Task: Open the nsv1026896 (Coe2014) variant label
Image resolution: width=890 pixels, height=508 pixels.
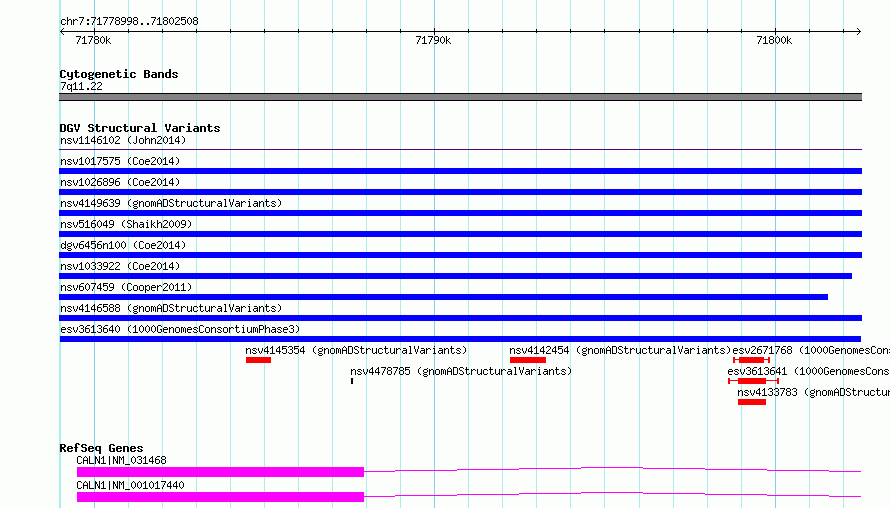Action: [120, 182]
